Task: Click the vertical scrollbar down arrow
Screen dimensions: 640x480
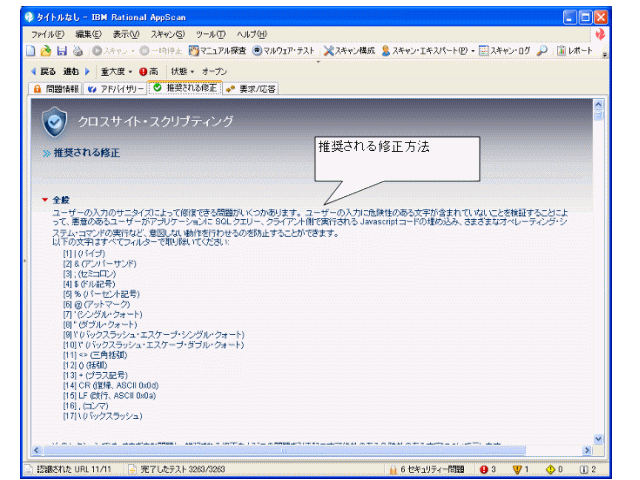Action: [599, 439]
